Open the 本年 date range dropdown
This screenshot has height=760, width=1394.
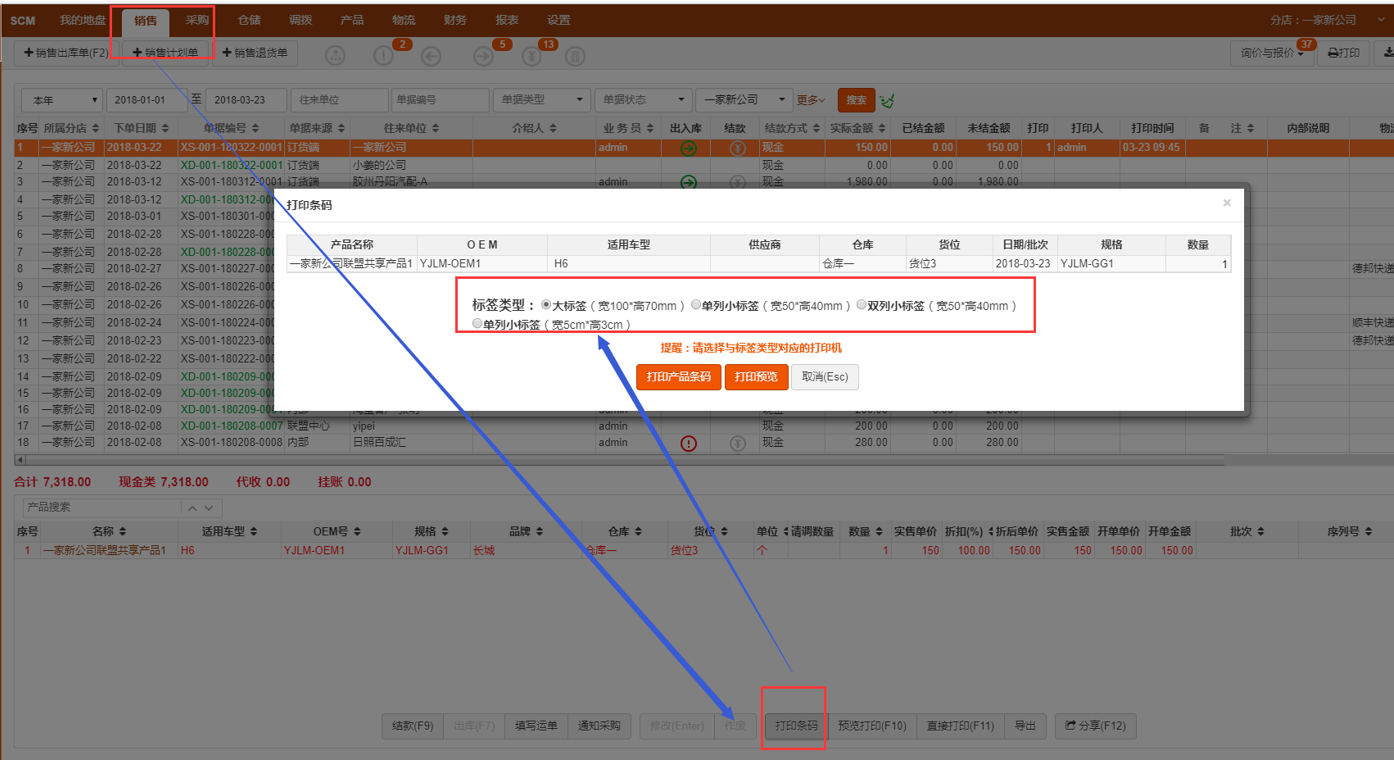pyautogui.click(x=62, y=100)
